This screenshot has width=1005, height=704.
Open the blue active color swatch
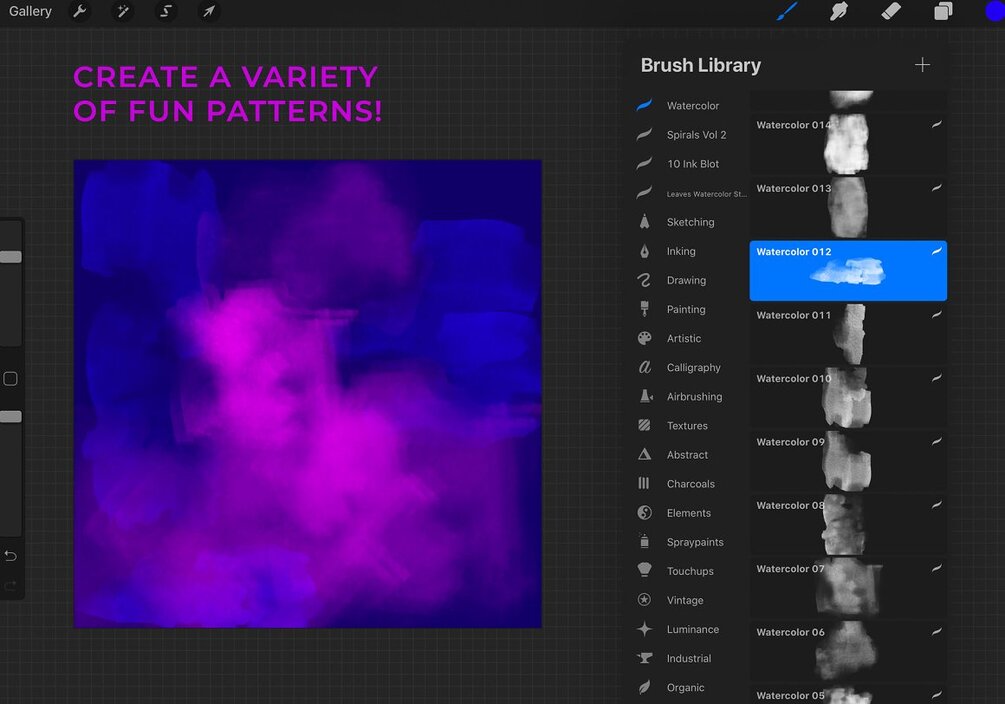[995, 12]
